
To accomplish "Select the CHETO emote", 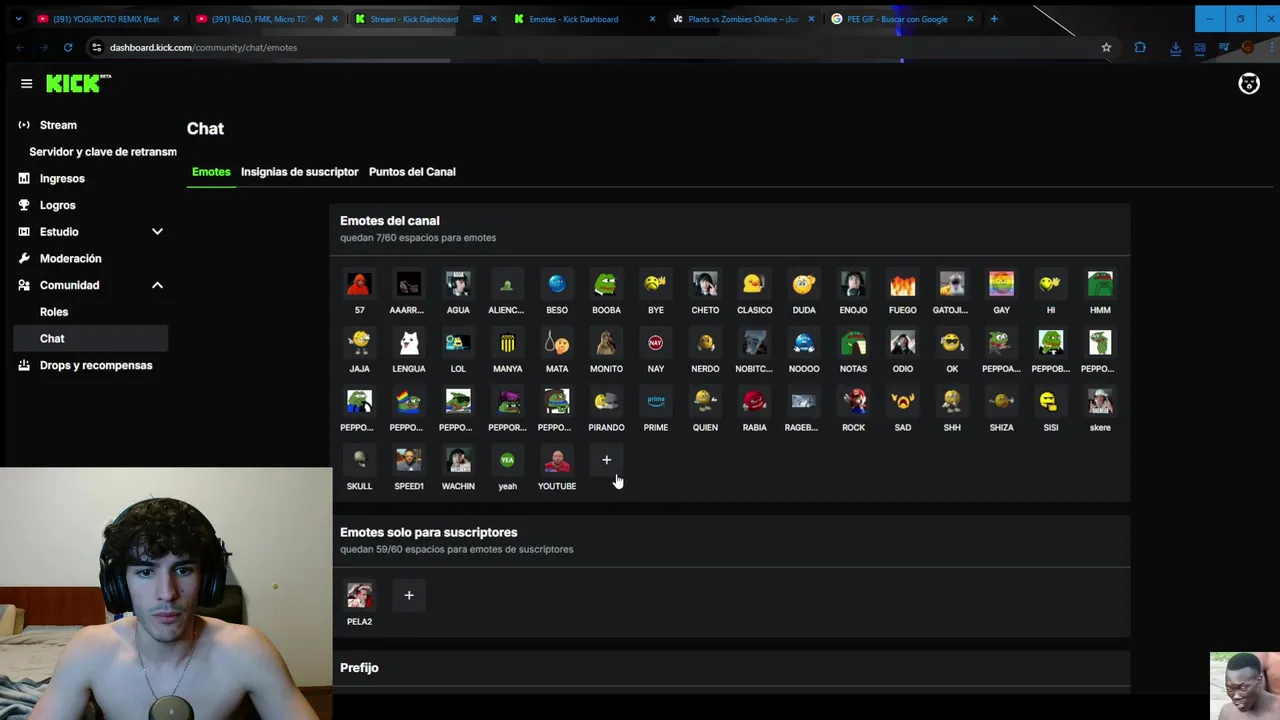I will pos(705,285).
